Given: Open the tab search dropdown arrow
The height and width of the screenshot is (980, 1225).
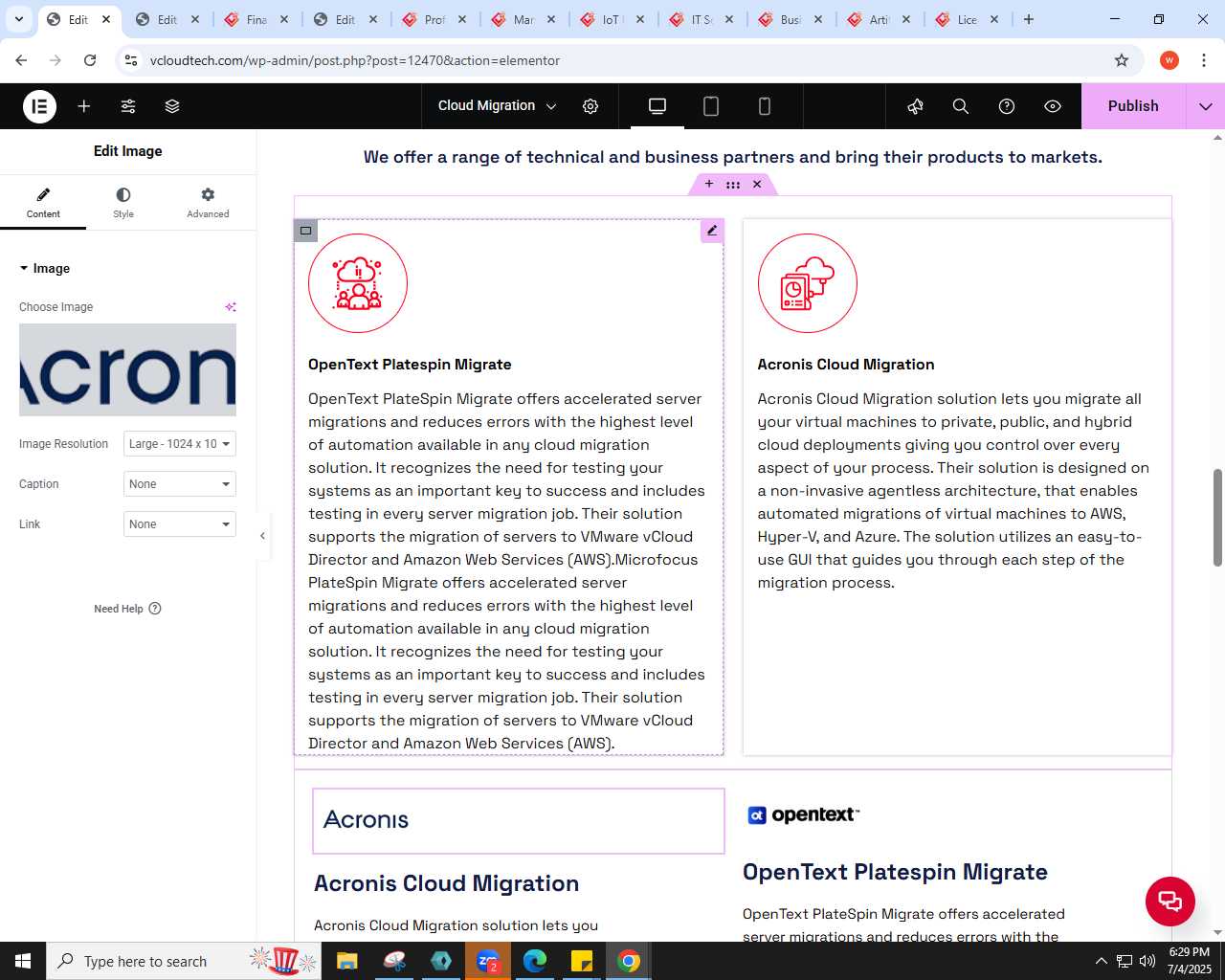Looking at the screenshot, I should (18, 19).
